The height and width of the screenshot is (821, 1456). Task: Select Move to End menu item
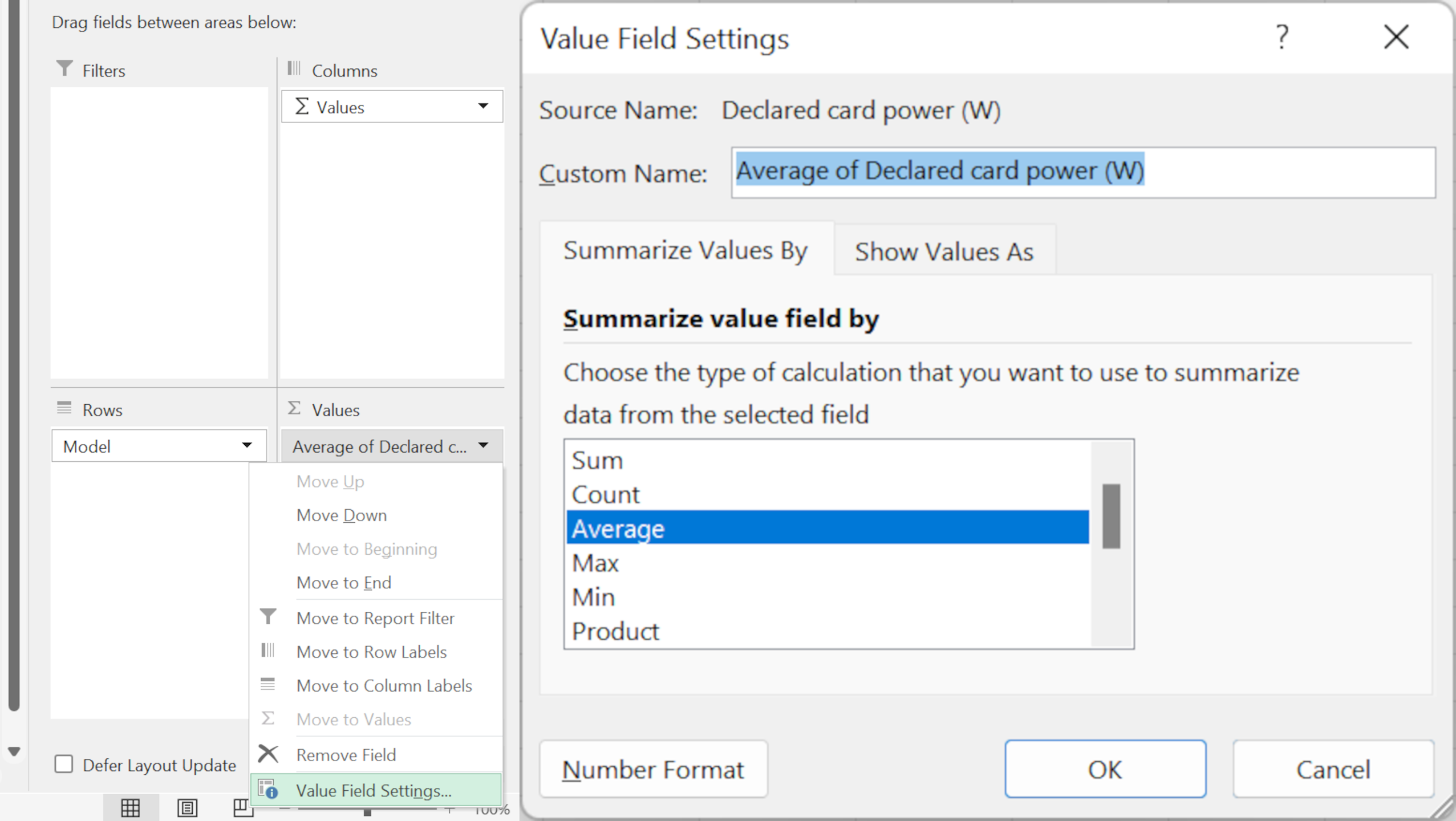point(344,583)
